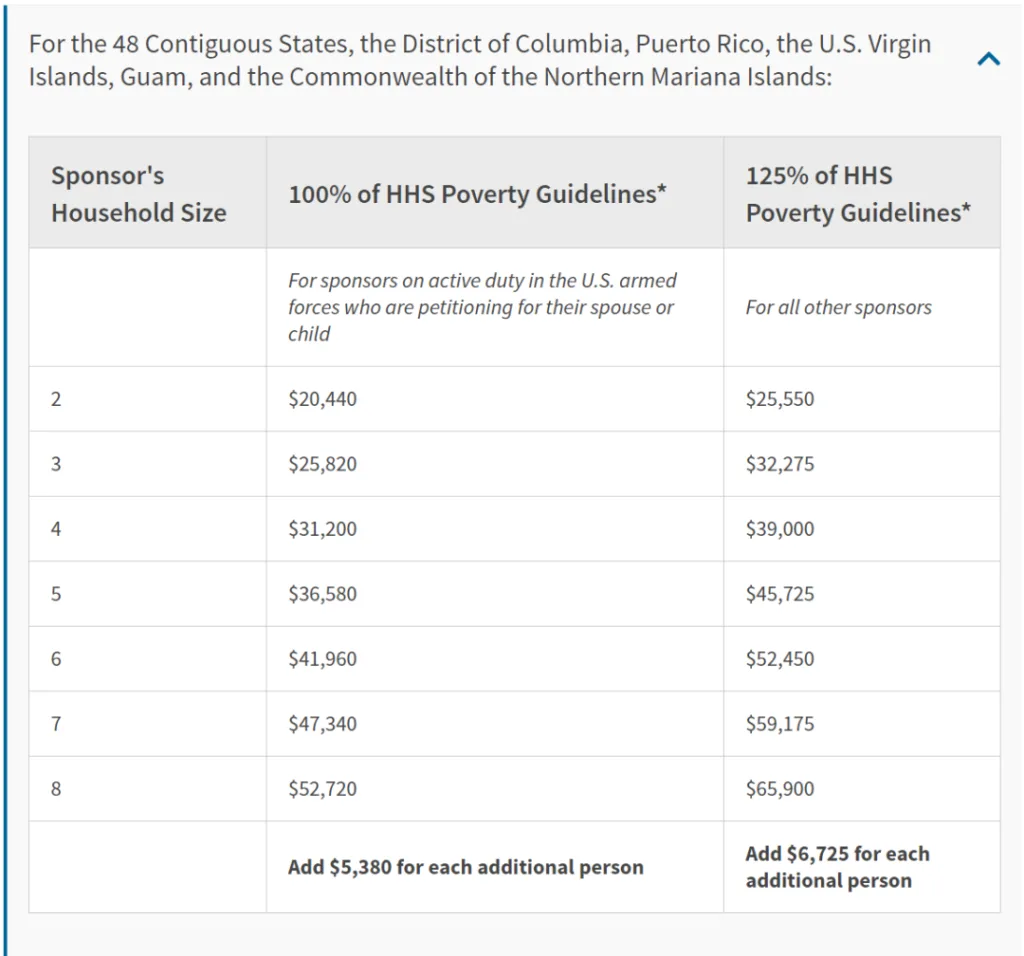Select the $25,820 value for household of 3
Viewport: 1024px width, 956px height.
[x=322, y=464]
